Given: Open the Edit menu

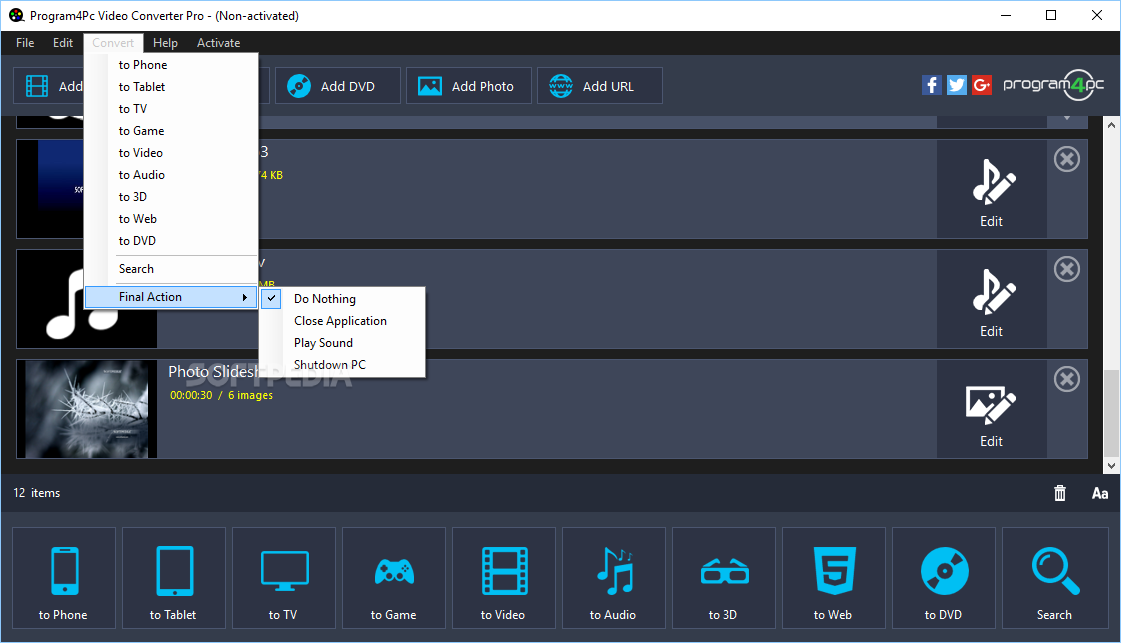Looking at the screenshot, I should (63, 43).
